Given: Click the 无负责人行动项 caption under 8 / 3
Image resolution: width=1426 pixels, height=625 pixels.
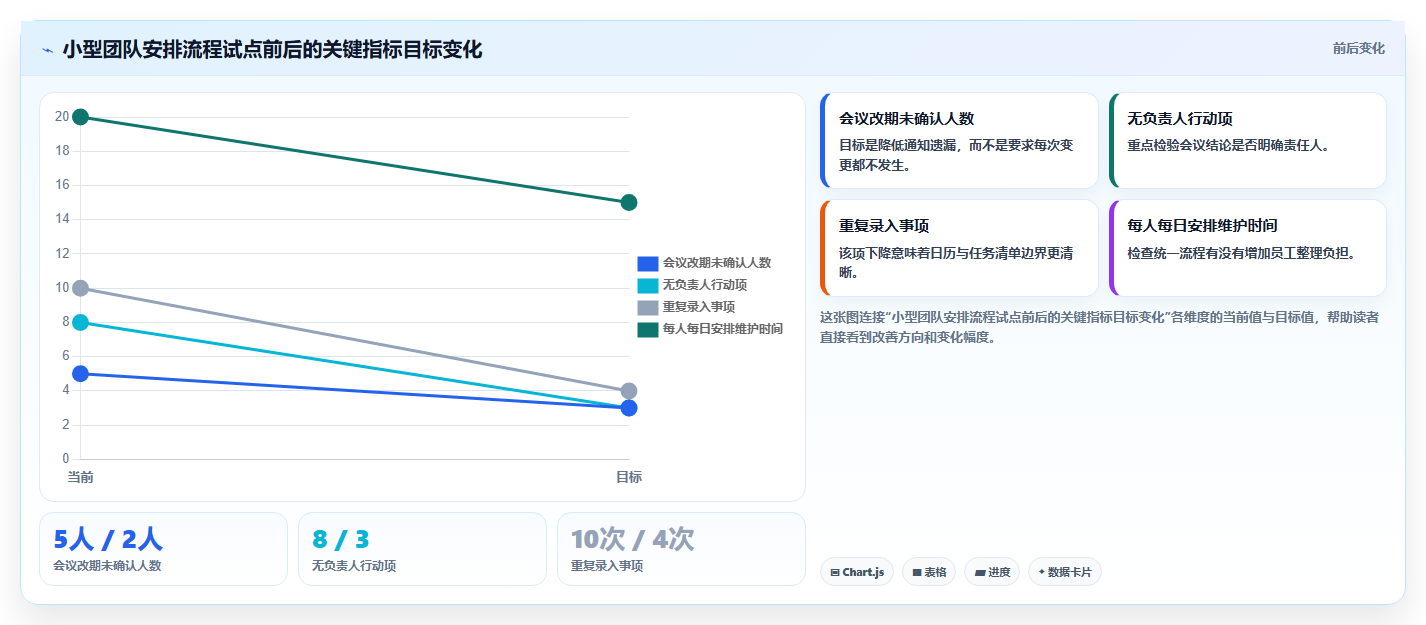Looking at the screenshot, I should pyautogui.click(x=354, y=566).
